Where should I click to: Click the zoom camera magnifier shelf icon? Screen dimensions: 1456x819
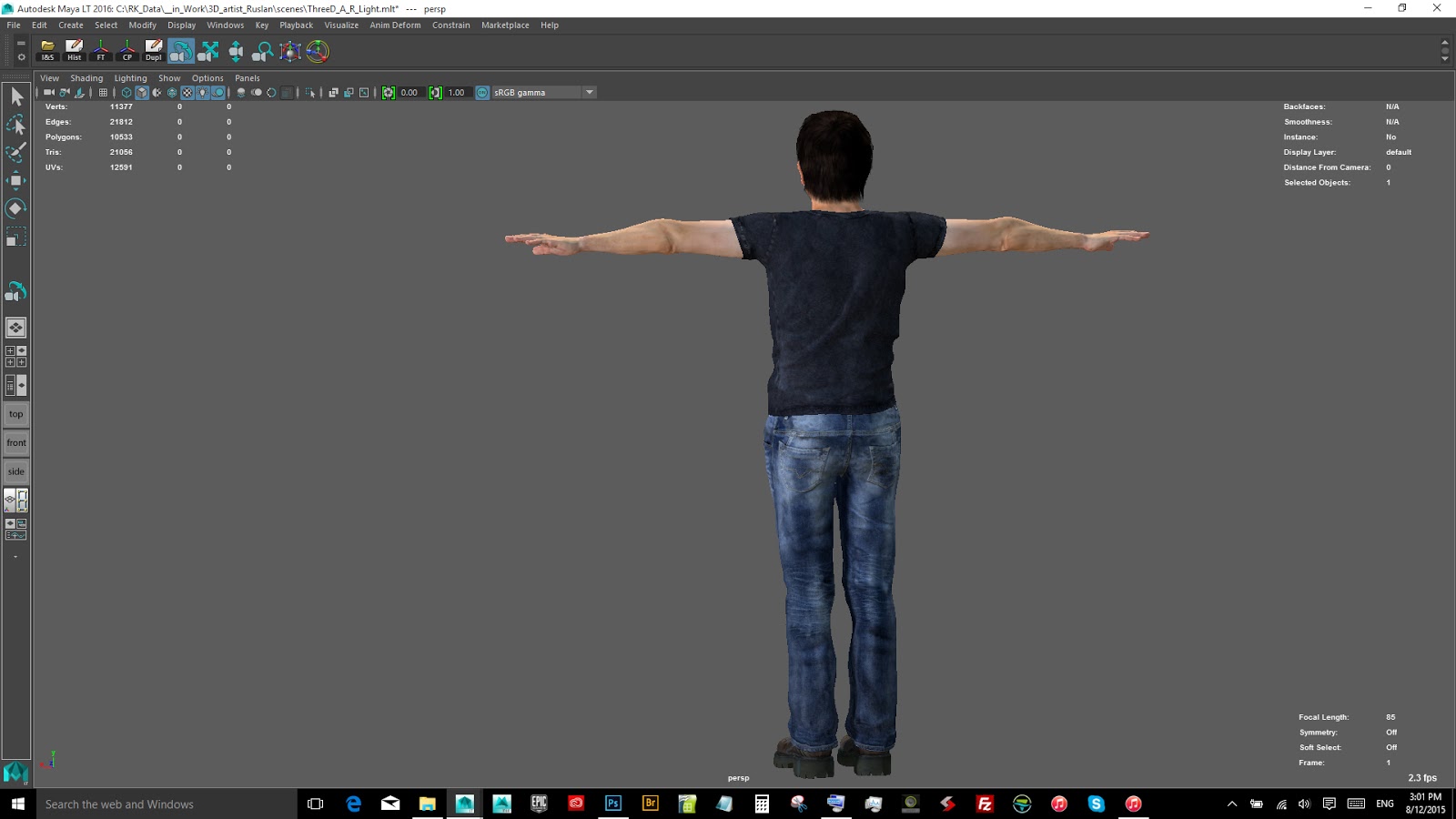point(263,51)
